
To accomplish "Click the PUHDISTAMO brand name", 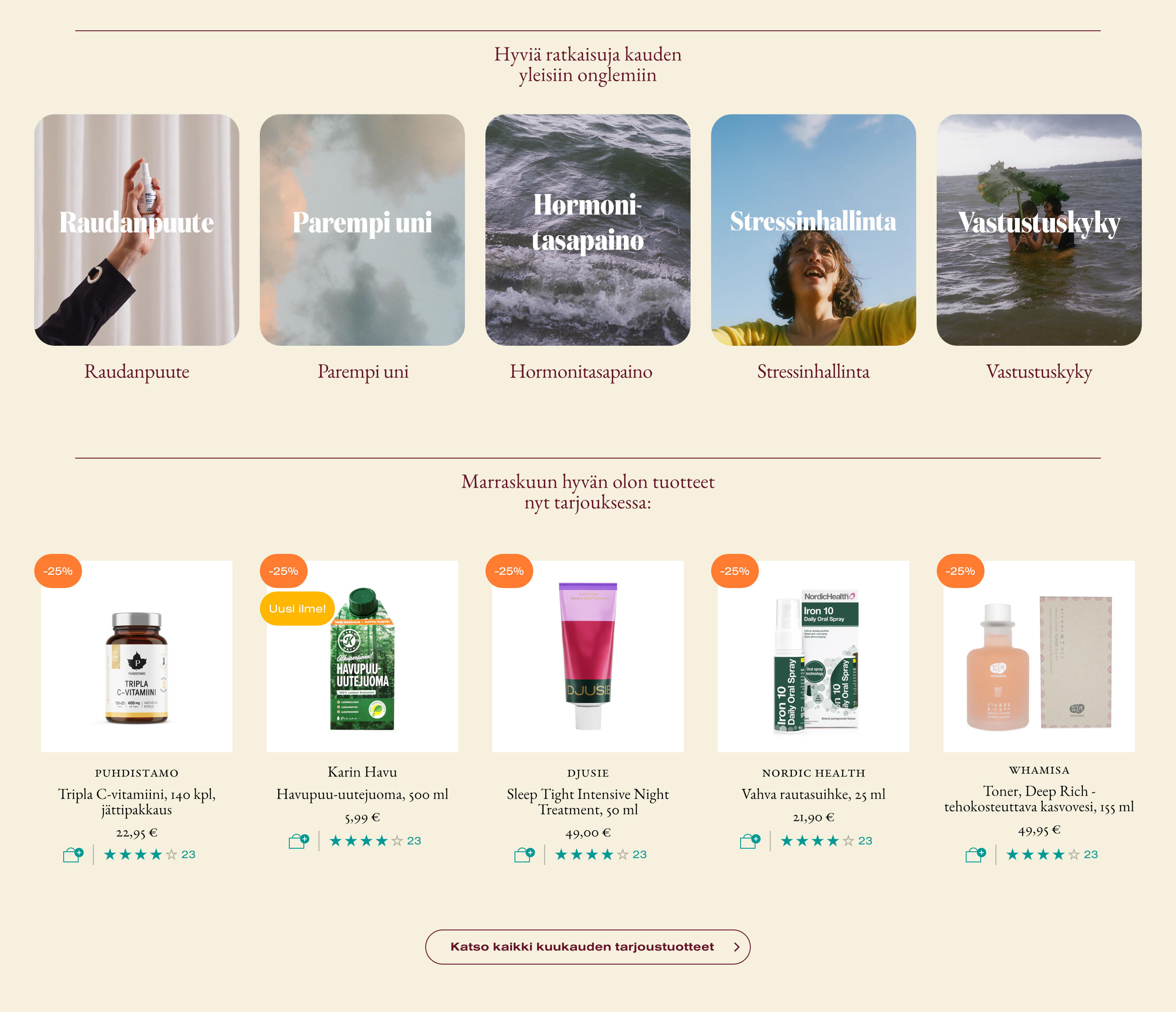I will point(137,773).
